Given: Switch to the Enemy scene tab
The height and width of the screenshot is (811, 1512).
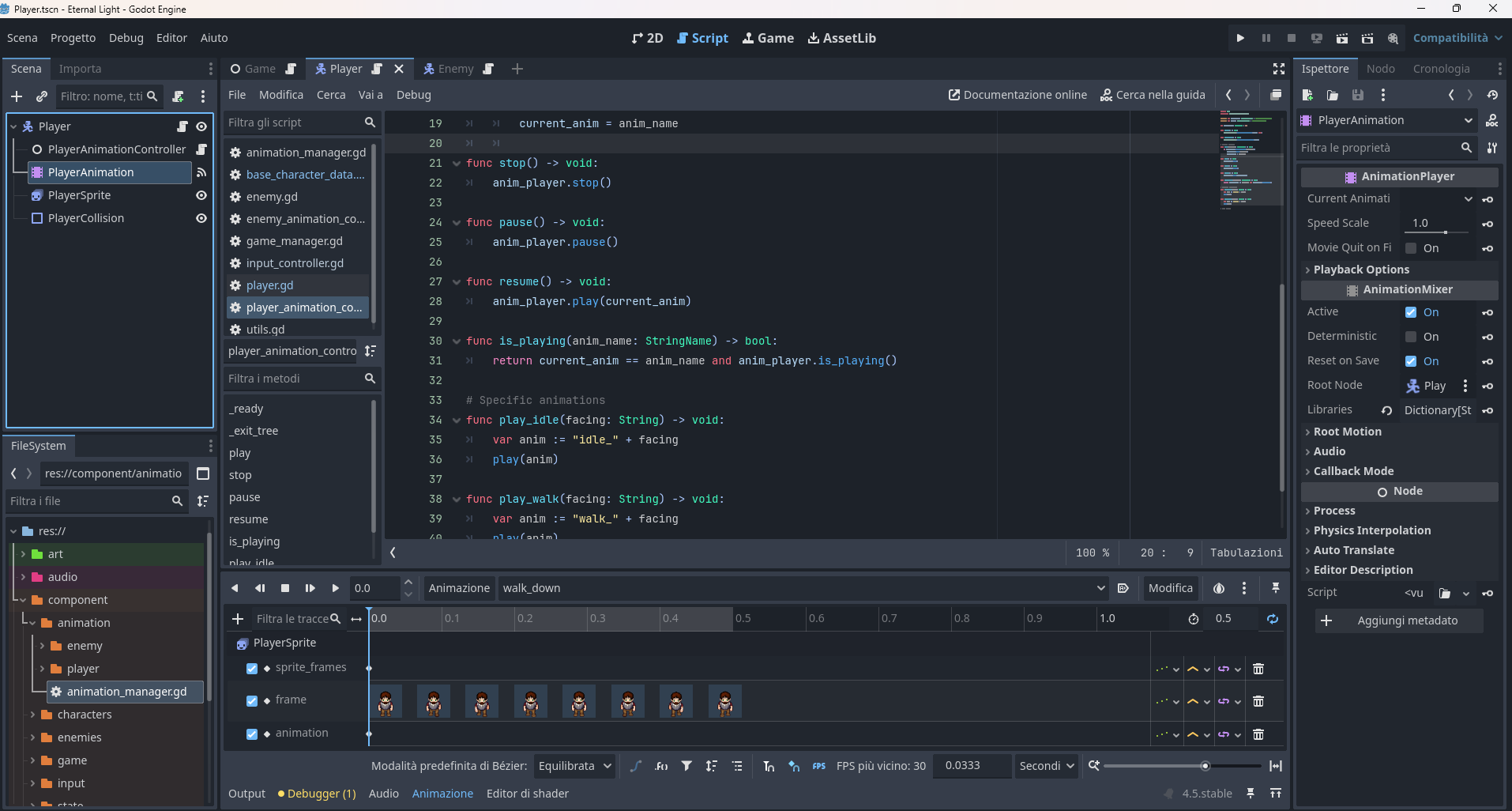Looking at the screenshot, I should click(456, 69).
